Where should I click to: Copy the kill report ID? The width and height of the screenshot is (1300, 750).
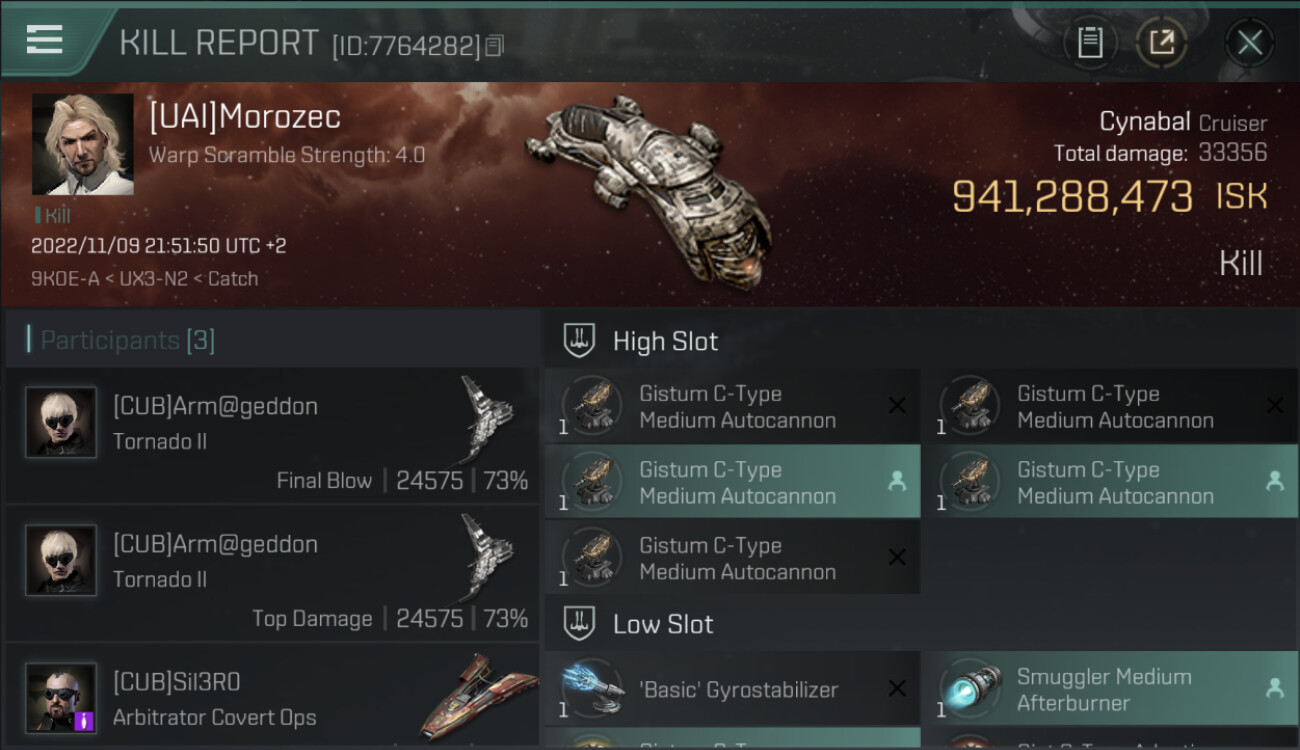click(x=495, y=46)
